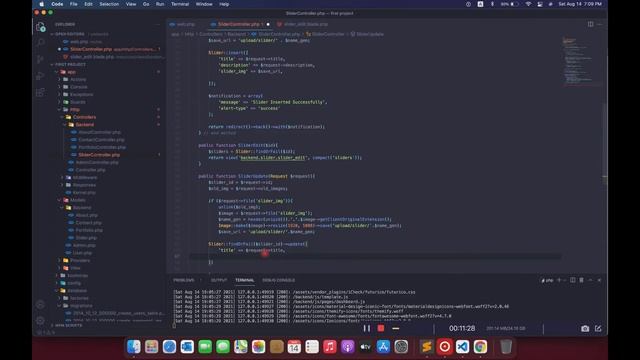The image size is (640, 360).
Task: Open the Manage gear in activity bar
Action: tap(40, 321)
